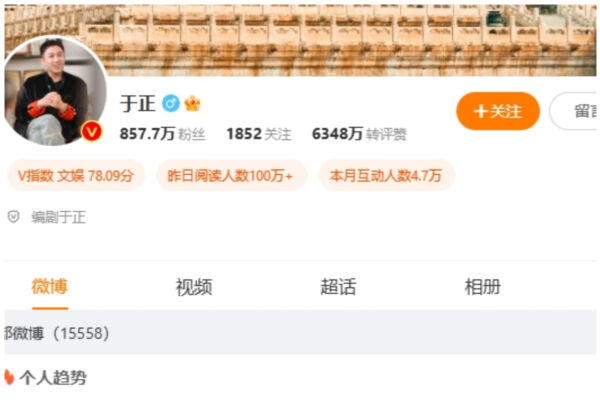Click the V指数 文娱 78.09分 tag
Image resolution: width=600 pixels, height=400 pixels.
76,176
